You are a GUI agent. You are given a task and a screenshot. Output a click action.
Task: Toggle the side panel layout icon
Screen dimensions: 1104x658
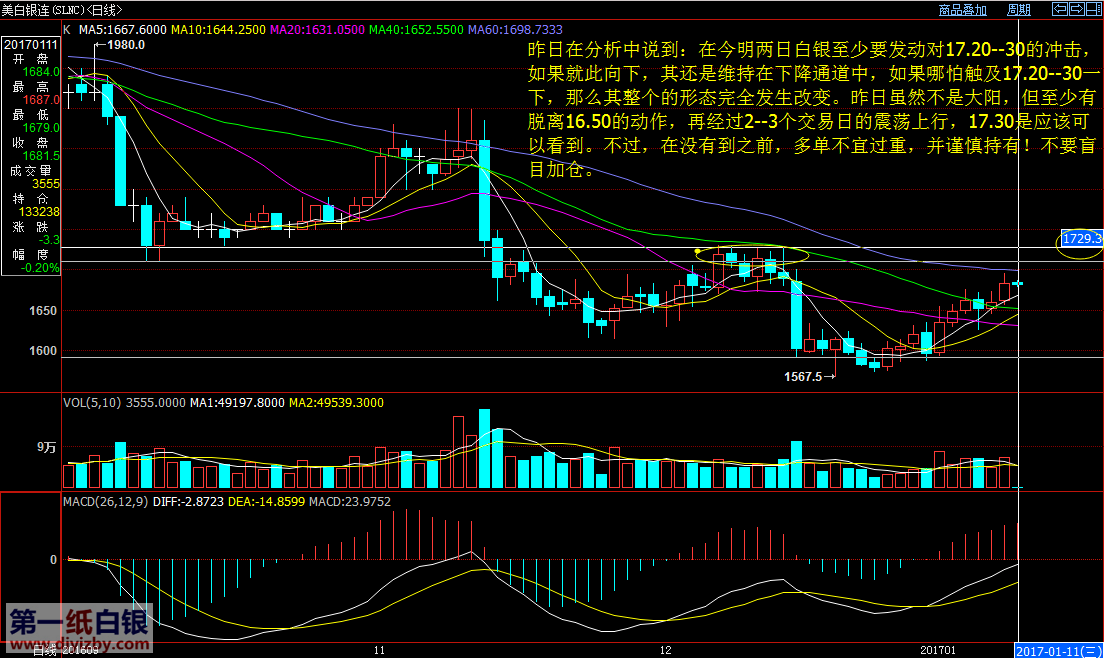click(1093, 10)
